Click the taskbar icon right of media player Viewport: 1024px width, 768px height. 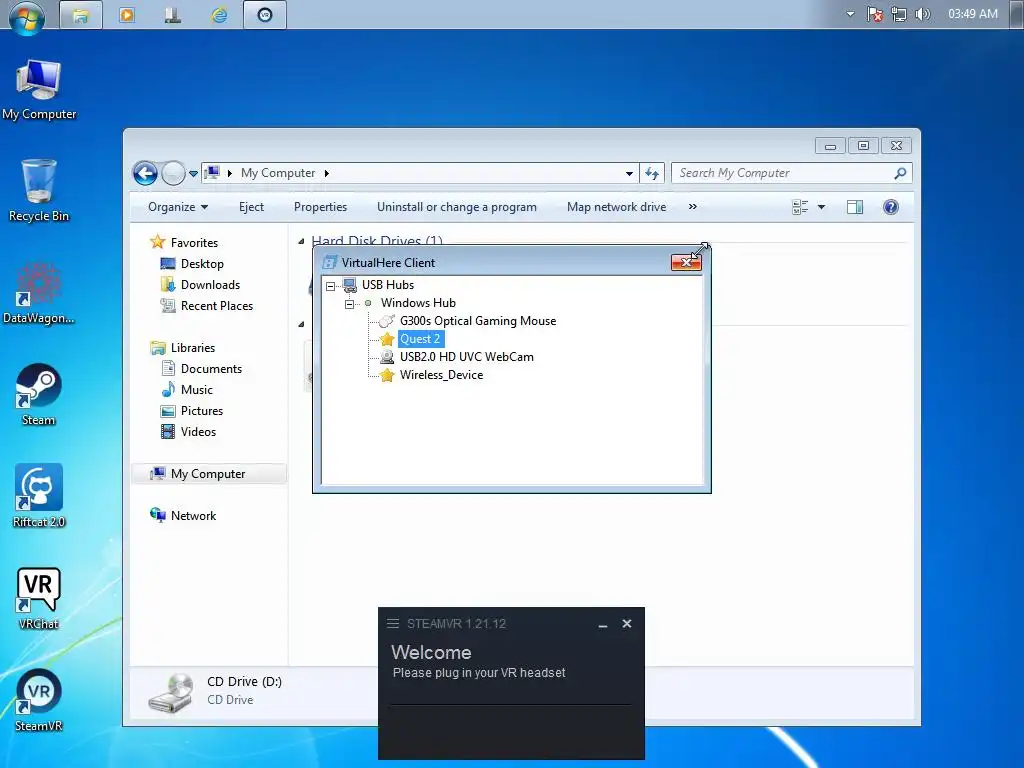tap(173, 15)
